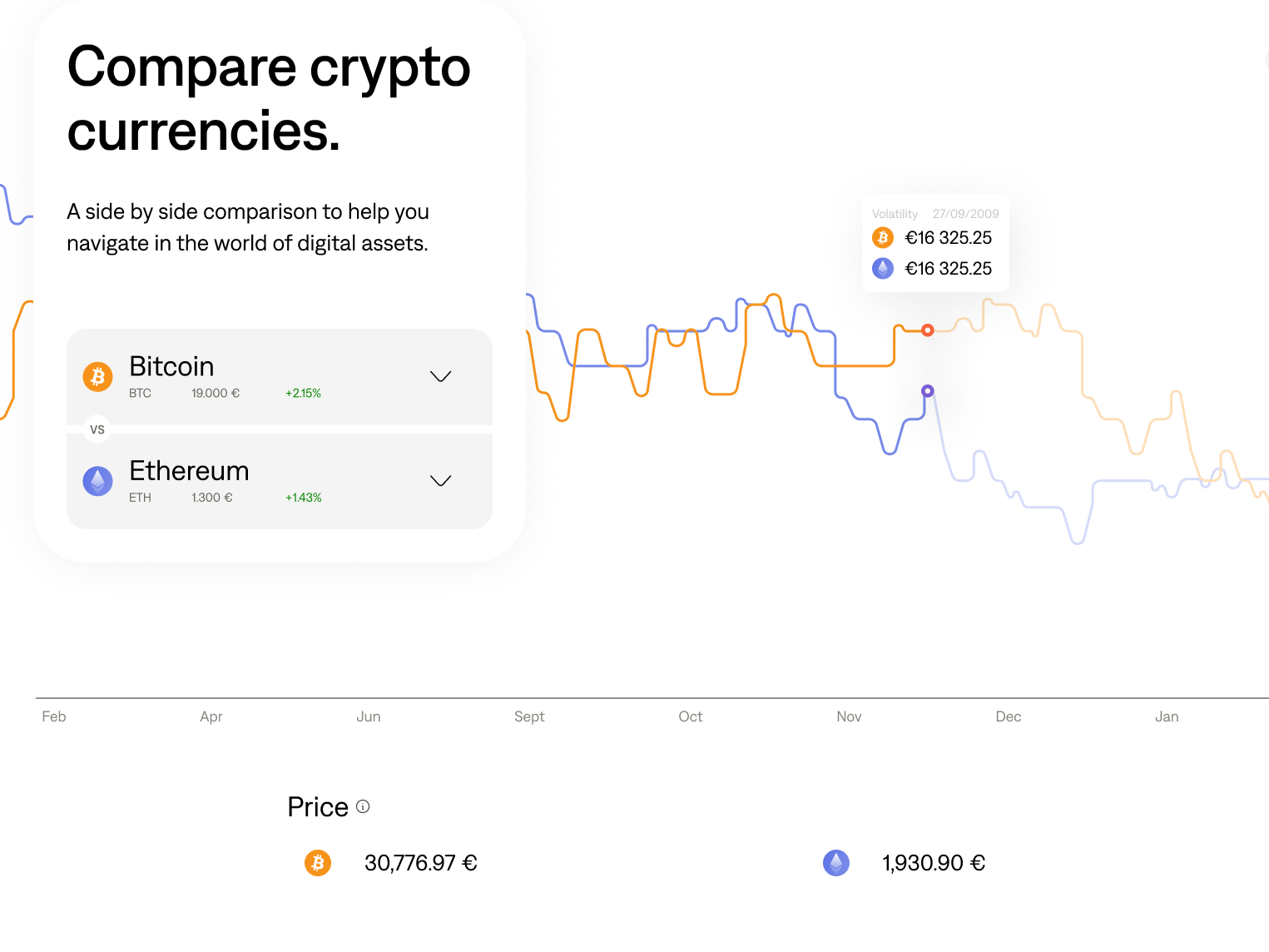Click the Bitcoin price 30,776.97 €
This screenshot has height=952, width=1269.
coord(420,863)
